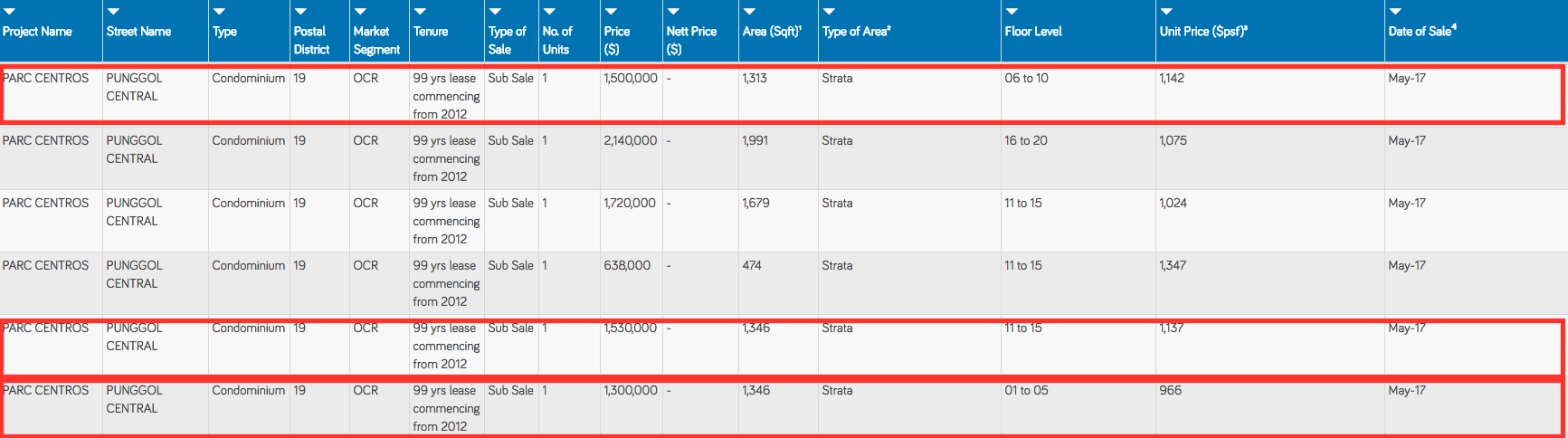Click sort arrow above Market Segment
Screen dimensions: 1568x438
point(360,12)
